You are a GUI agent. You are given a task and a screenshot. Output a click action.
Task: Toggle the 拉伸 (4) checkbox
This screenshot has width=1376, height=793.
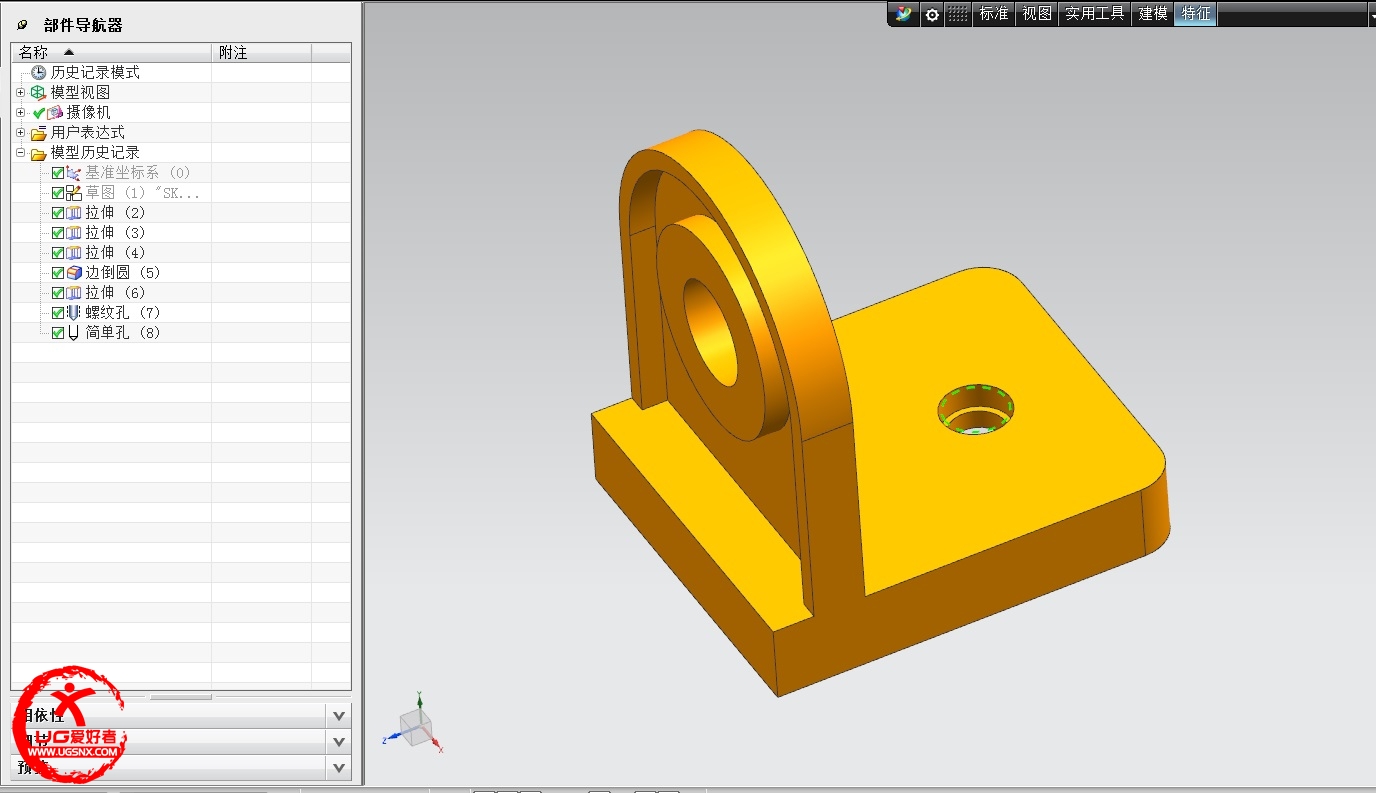tap(58, 253)
